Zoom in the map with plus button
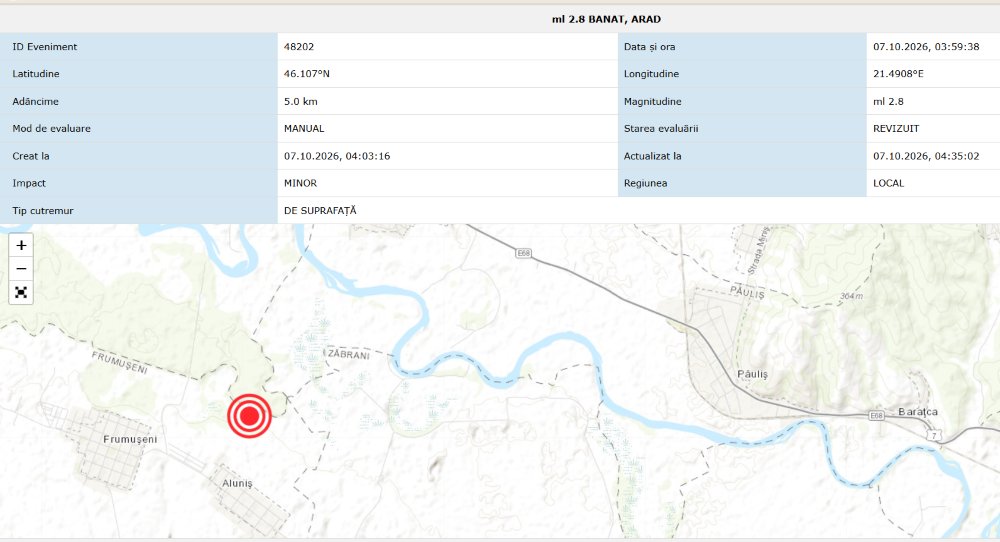 (21, 245)
